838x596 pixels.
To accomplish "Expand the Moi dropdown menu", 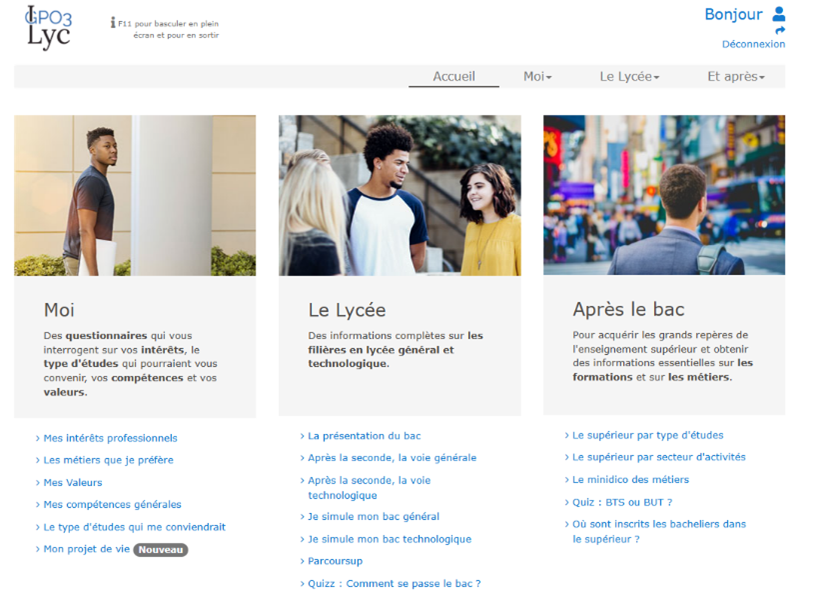I will tap(537, 77).
